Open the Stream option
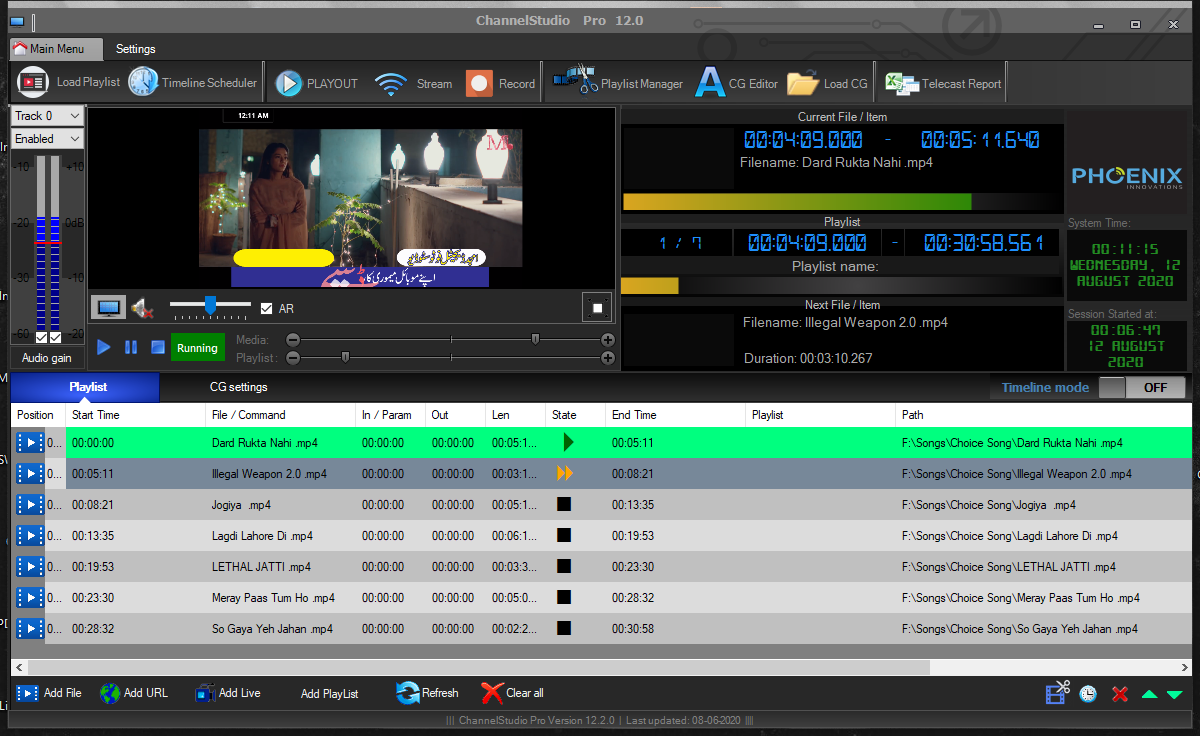 coord(414,84)
